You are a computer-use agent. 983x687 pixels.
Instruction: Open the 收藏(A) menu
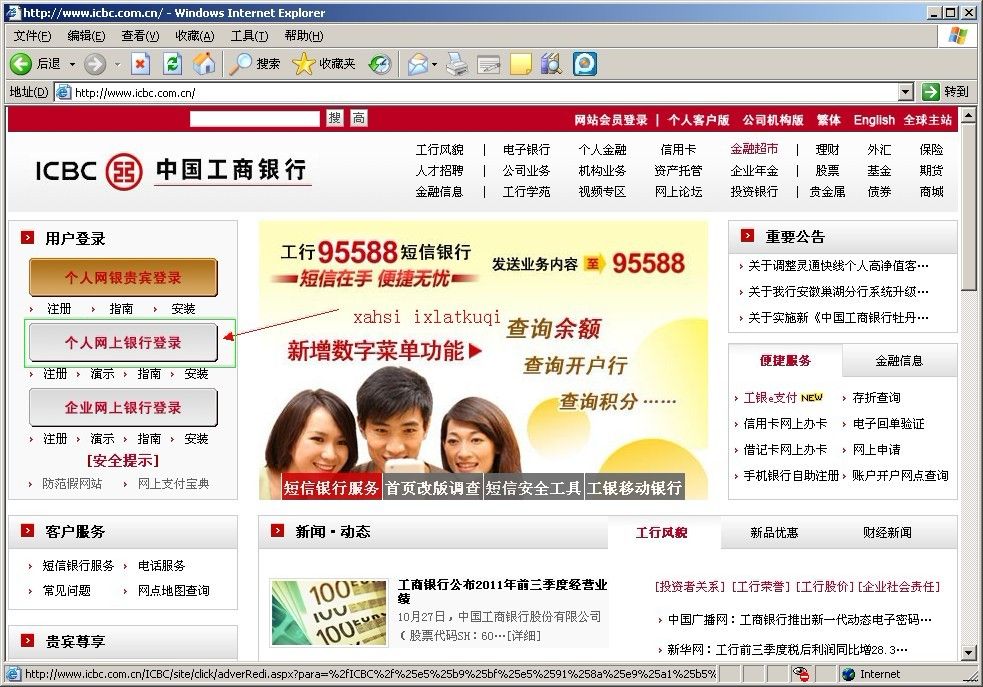(x=195, y=36)
